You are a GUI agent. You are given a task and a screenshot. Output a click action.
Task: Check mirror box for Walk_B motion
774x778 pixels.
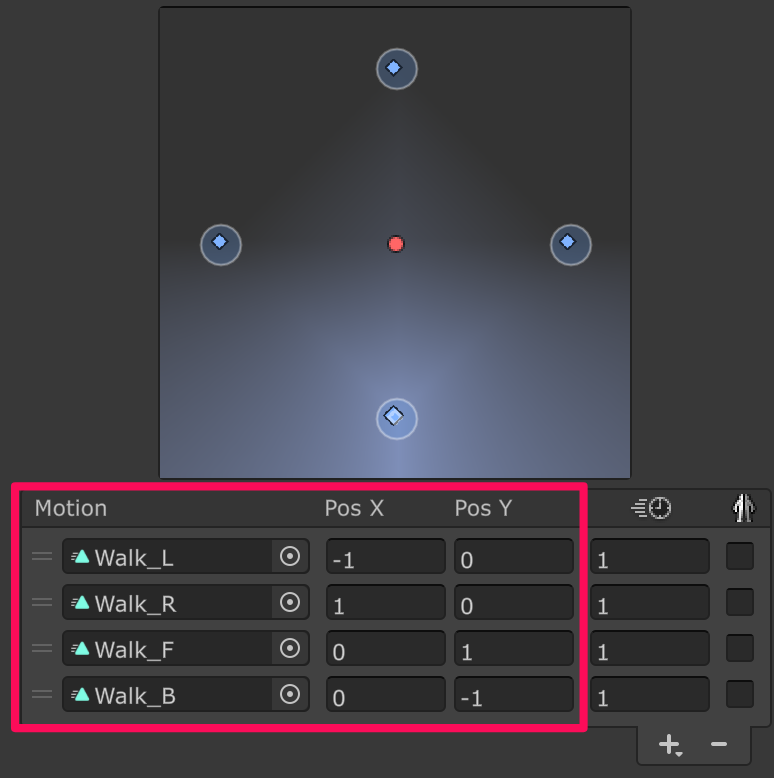click(740, 695)
